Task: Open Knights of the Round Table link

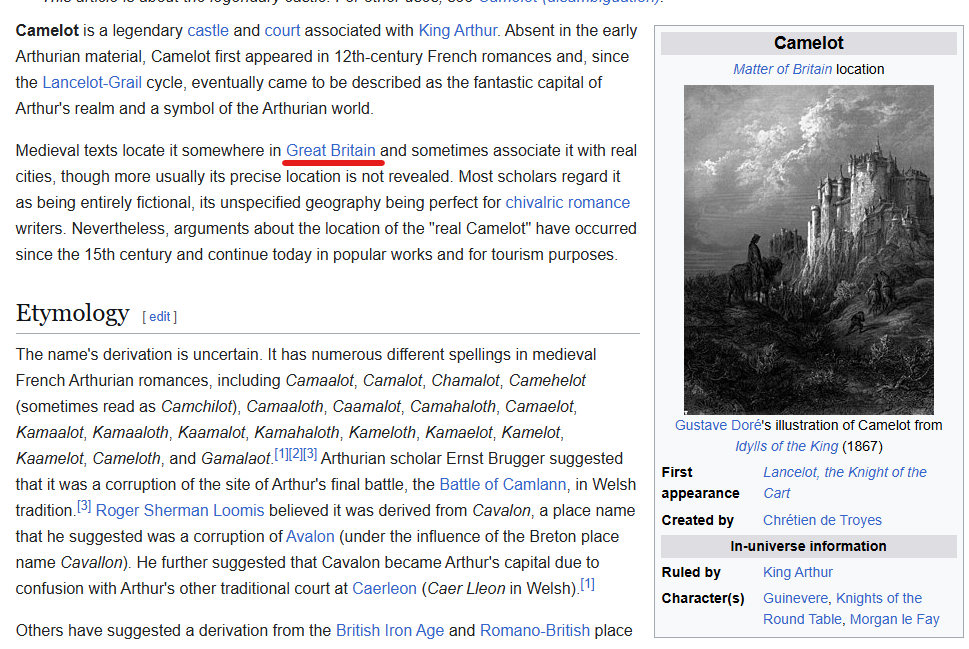Action: click(x=842, y=609)
